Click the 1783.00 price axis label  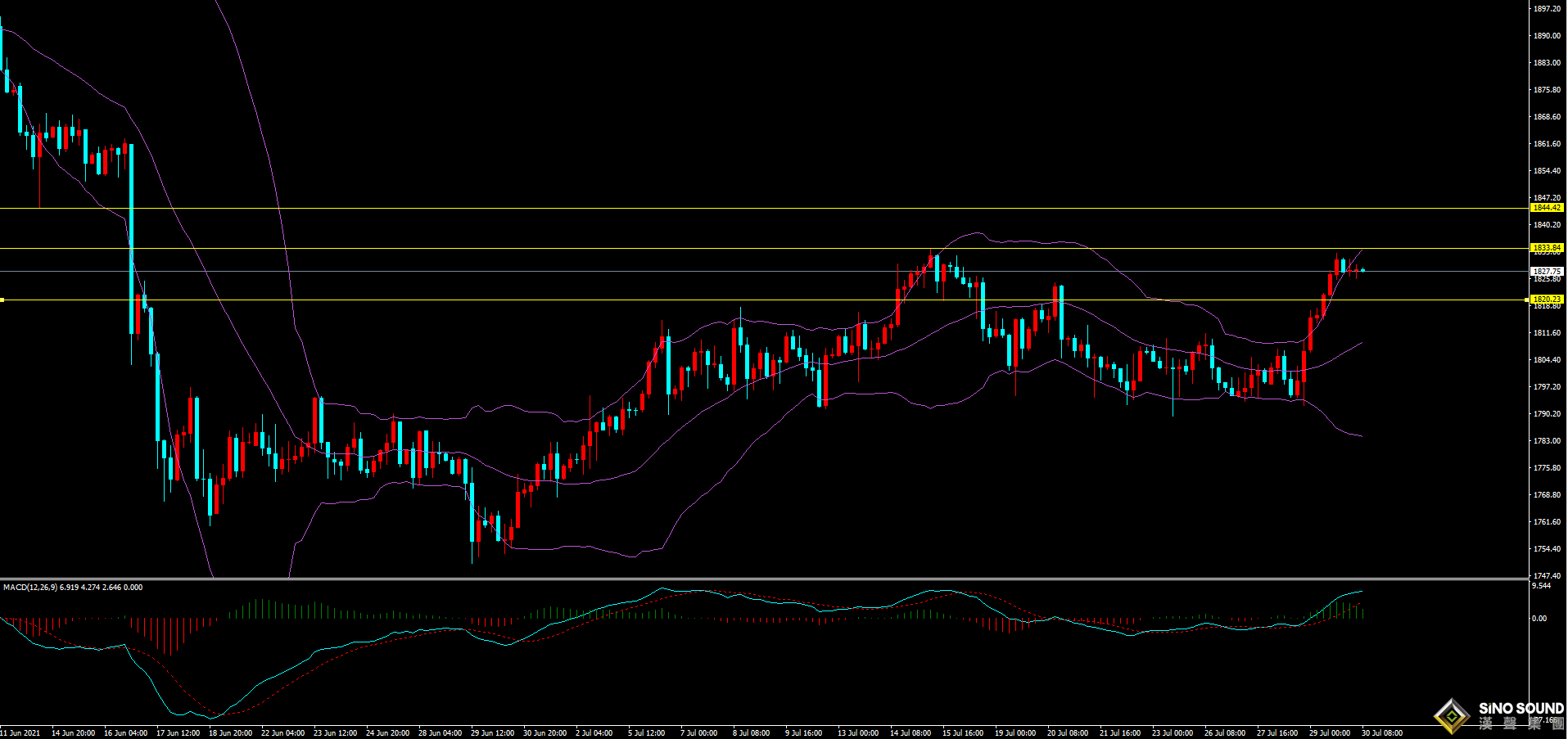pos(1547,441)
